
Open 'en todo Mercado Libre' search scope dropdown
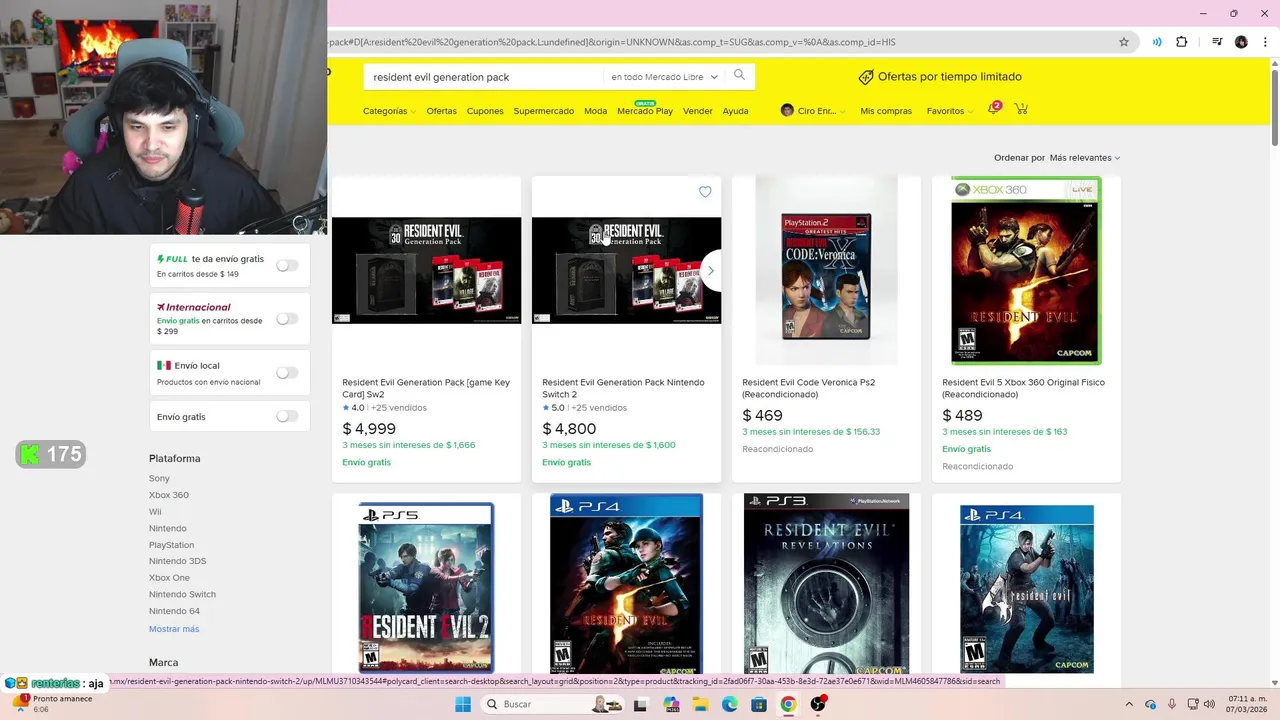tap(664, 77)
